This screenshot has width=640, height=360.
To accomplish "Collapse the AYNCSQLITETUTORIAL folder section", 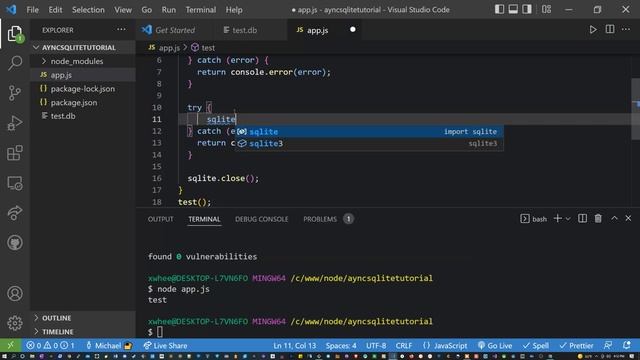I will pos(83,47).
